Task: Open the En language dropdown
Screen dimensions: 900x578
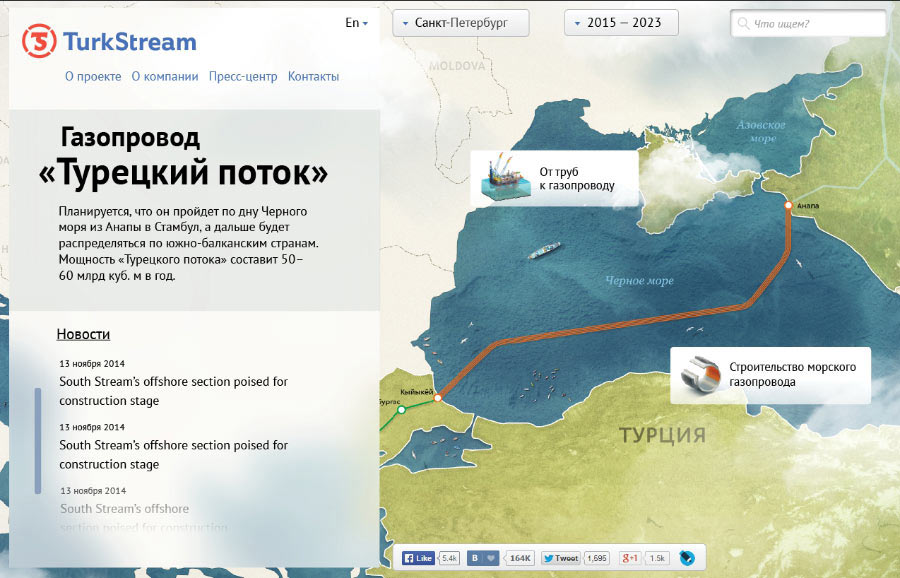Action: [x=356, y=23]
